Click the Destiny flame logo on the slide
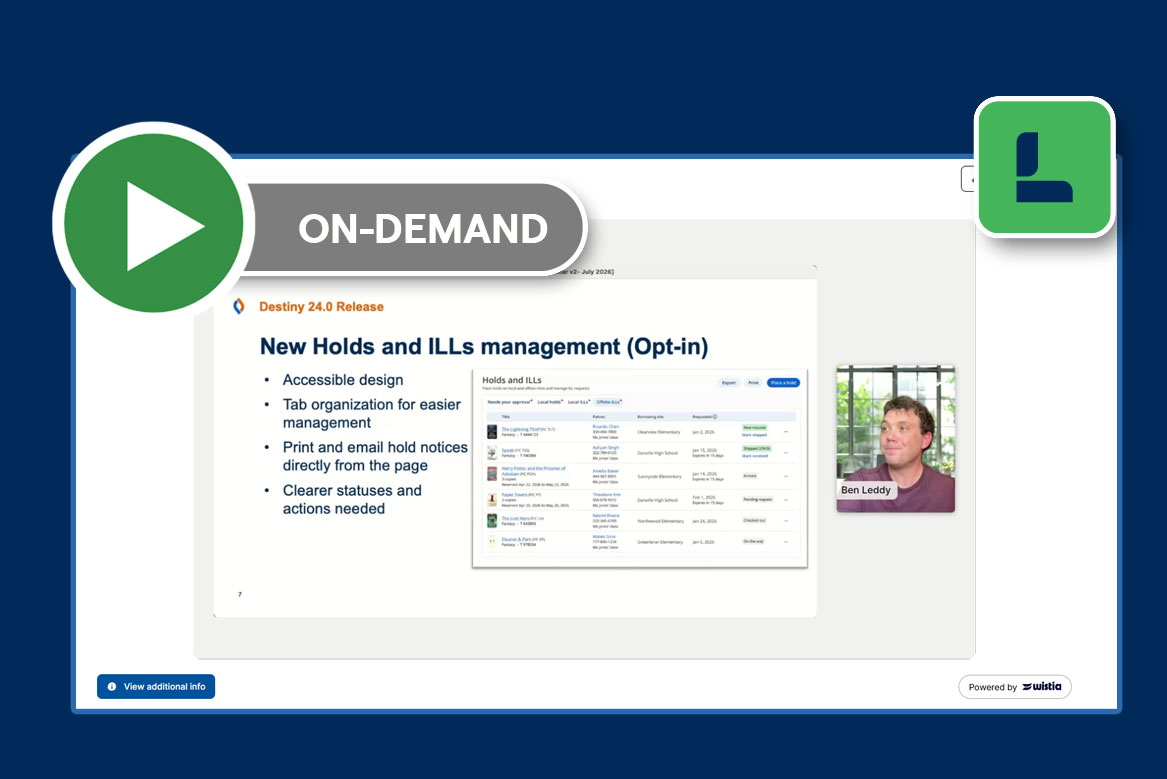This screenshot has height=779, width=1167. click(239, 307)
